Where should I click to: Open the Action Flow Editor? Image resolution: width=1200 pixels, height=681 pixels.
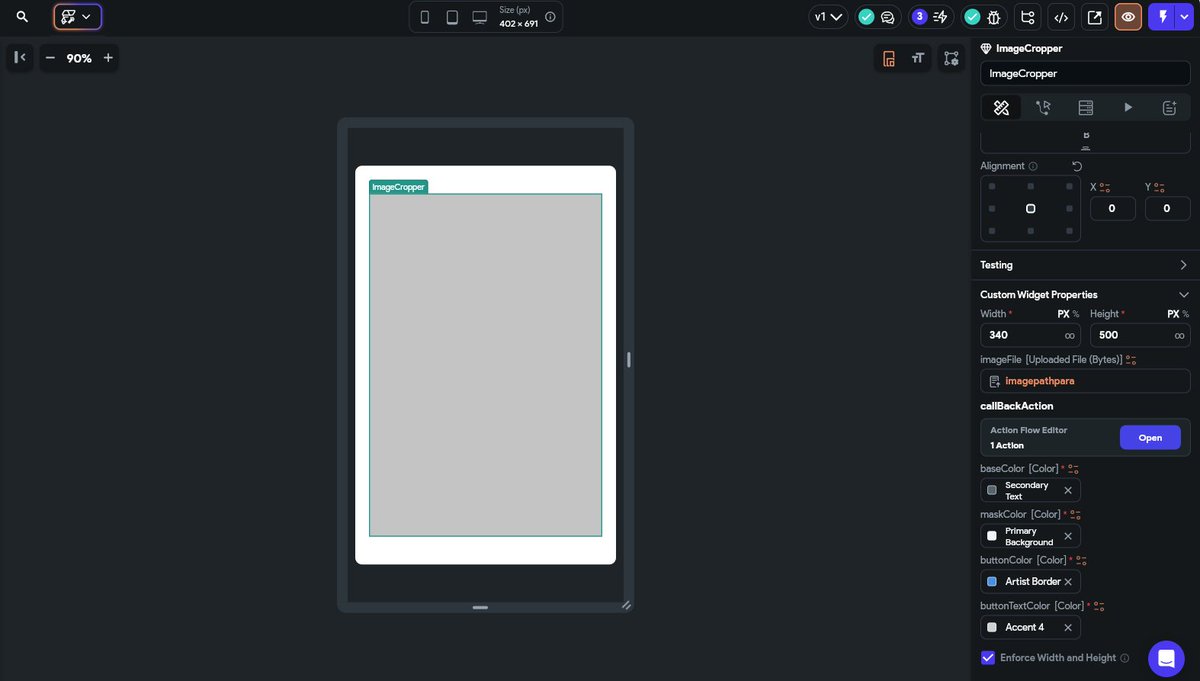[x=1150, y=437]
